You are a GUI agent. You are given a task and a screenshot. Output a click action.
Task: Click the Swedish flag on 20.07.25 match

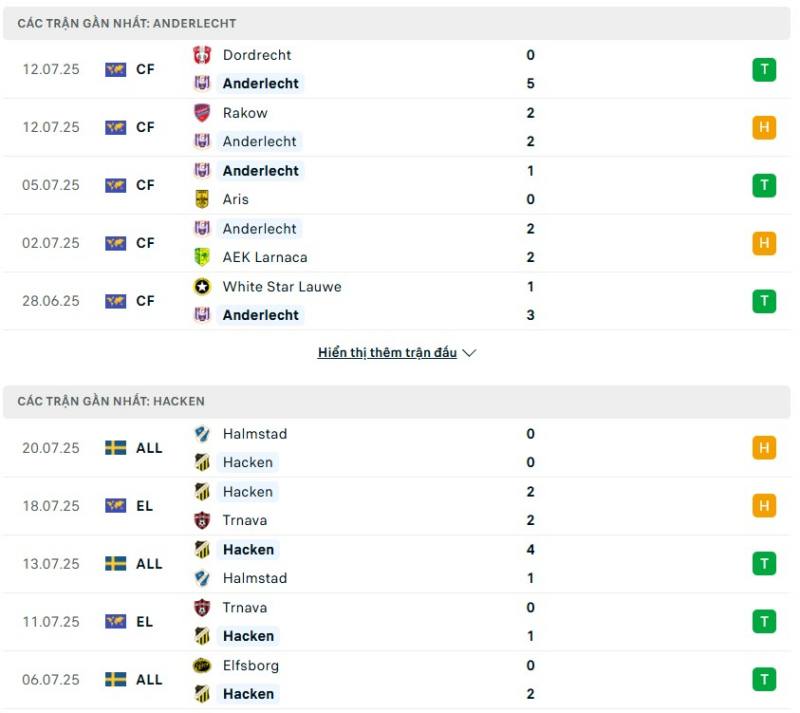tap(115, 448)
